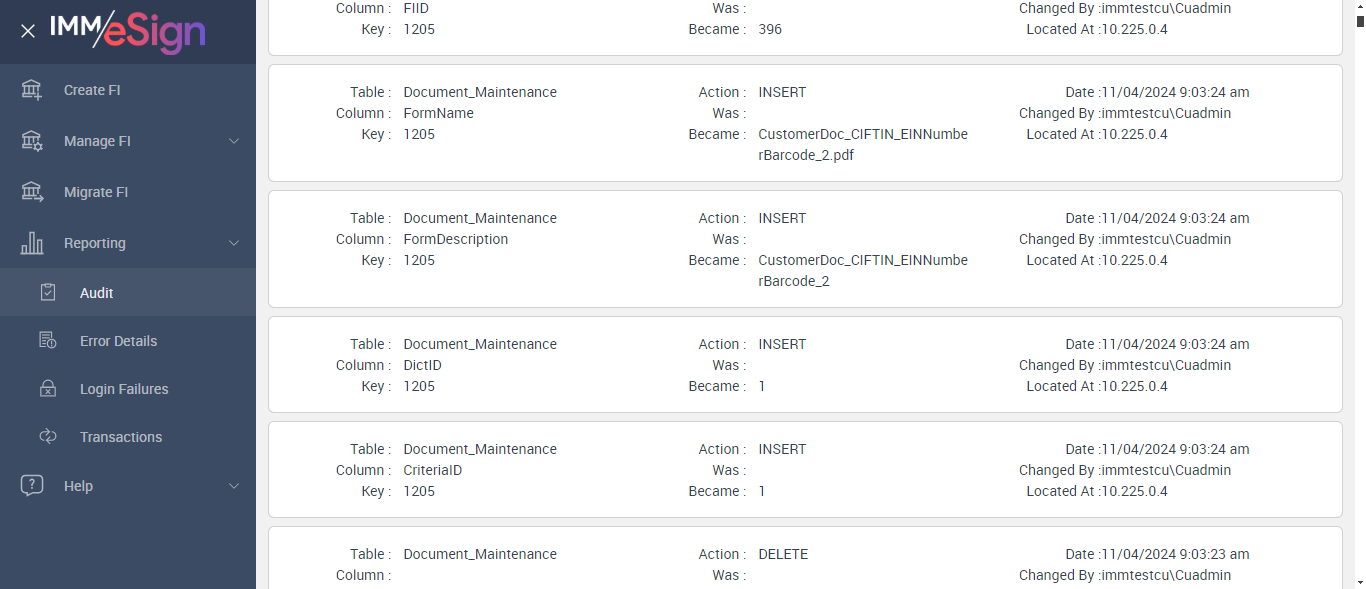Open the Create FI page

point(92,90)
